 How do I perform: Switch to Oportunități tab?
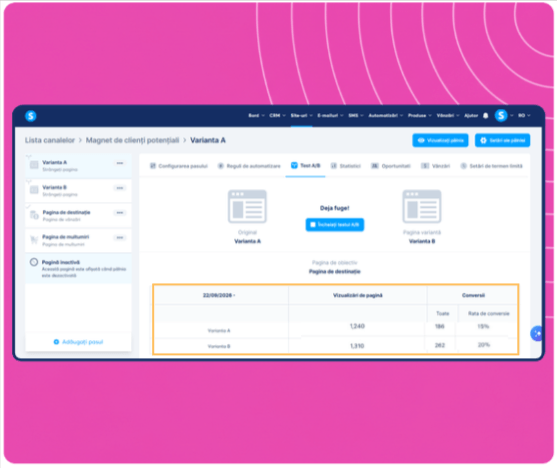[x=391, y=166]
